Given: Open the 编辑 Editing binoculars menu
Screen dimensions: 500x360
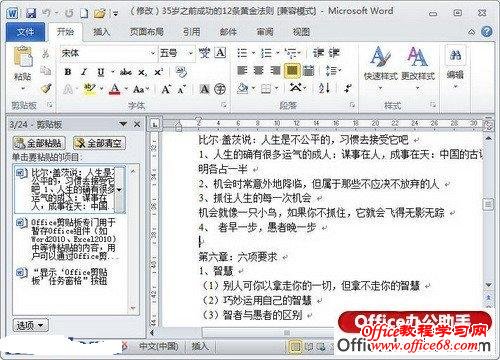Looking at the screenshot, I should pyautogui.click(x=455, y=67).
